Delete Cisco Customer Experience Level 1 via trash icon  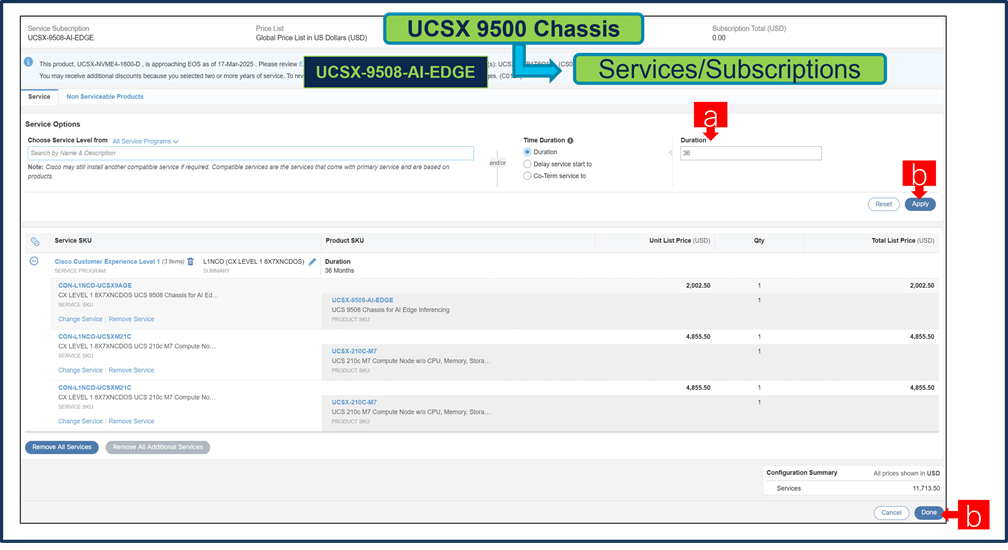[x=190, y=262]
